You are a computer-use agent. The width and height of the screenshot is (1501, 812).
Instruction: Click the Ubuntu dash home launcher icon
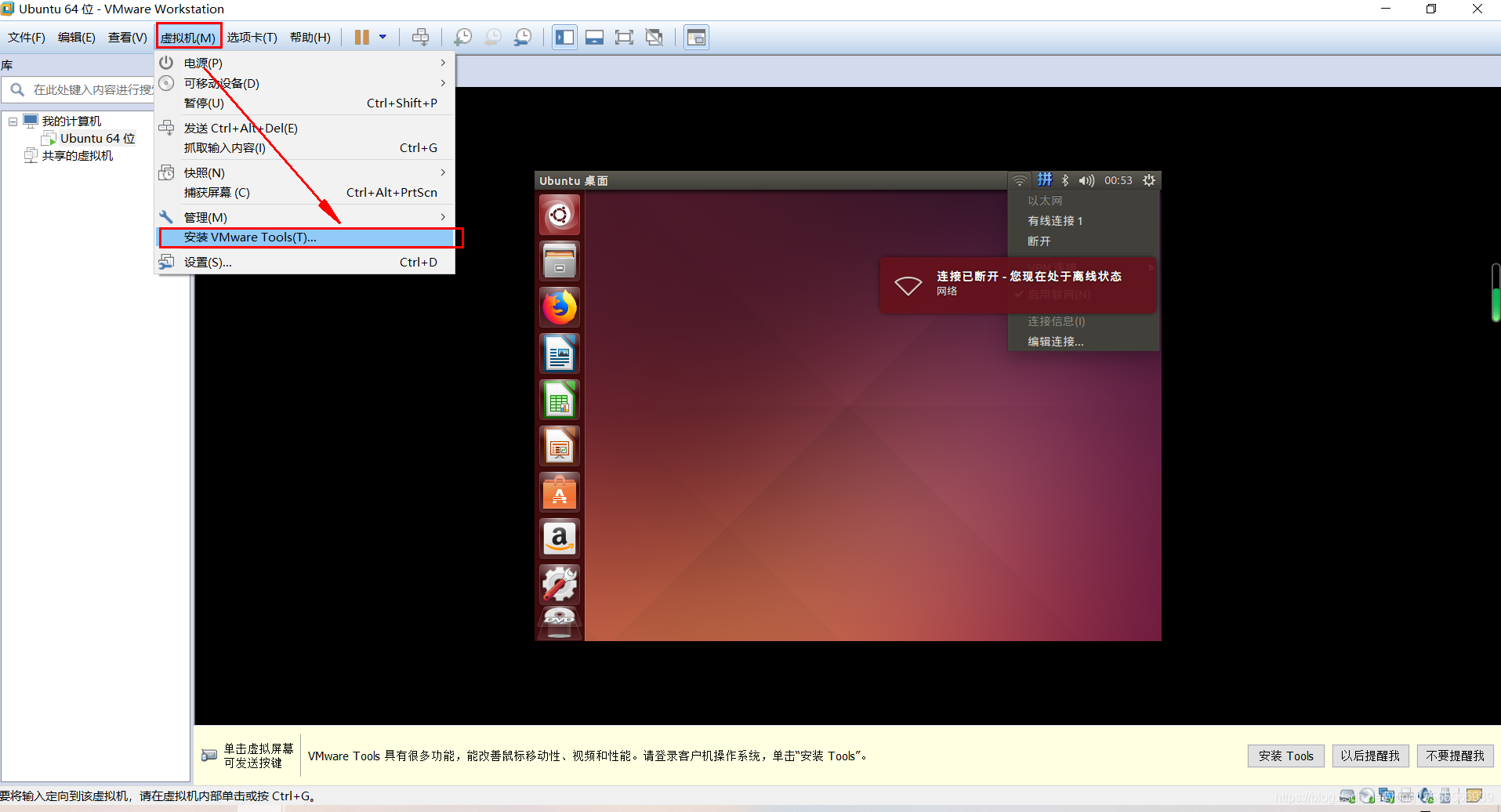560,214
